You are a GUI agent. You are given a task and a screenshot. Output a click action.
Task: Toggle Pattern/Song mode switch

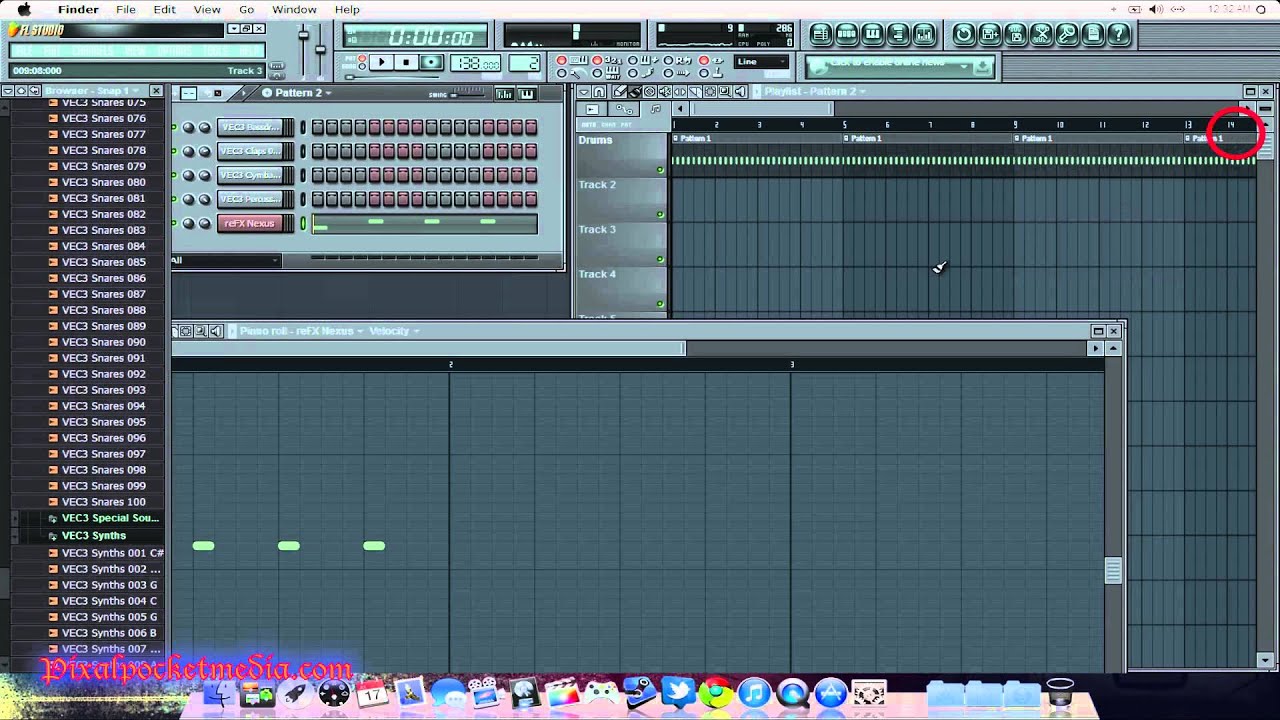pyautogui.click(x=362, y=62)
